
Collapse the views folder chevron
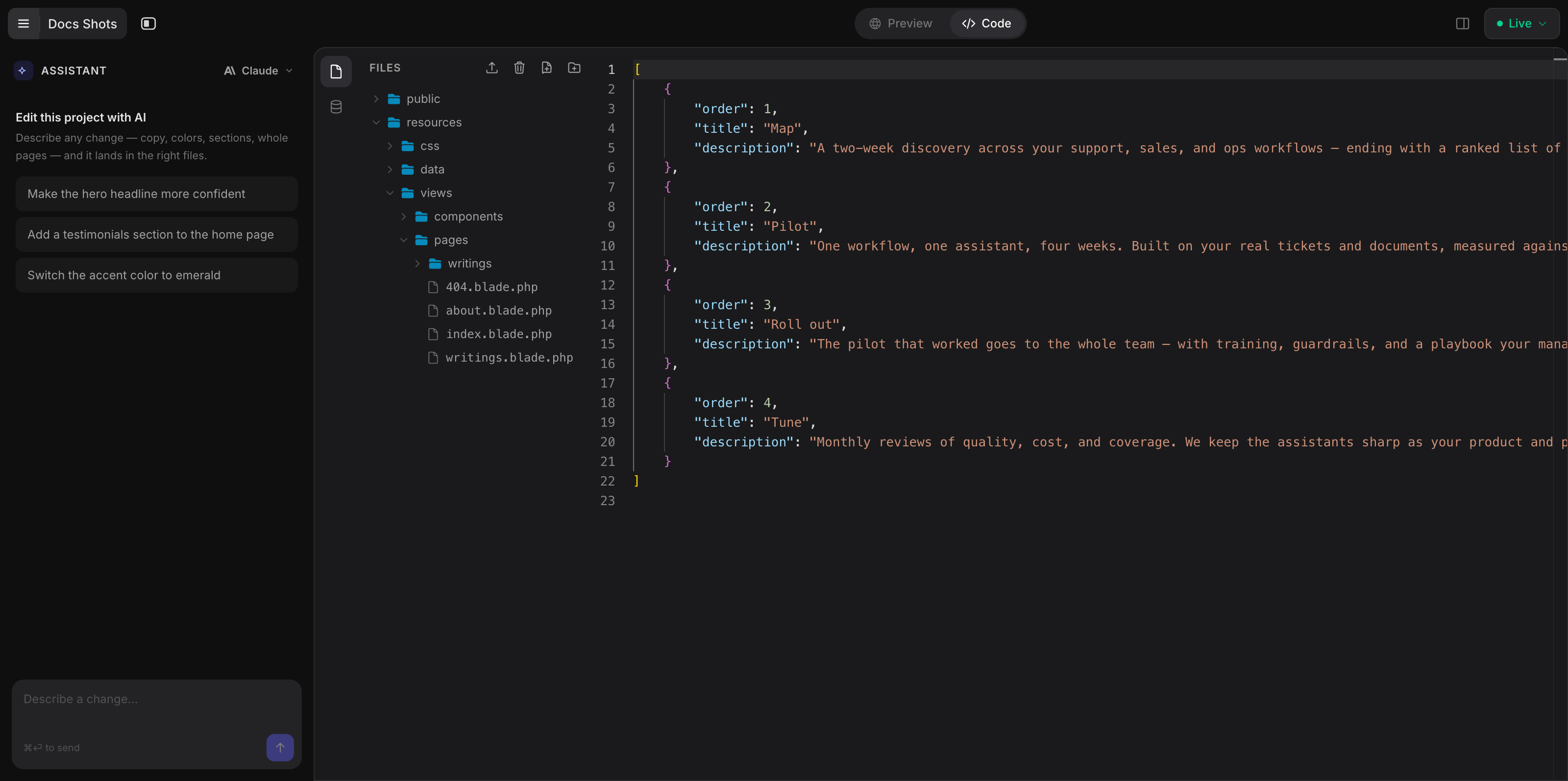click(x=390, y=193)
